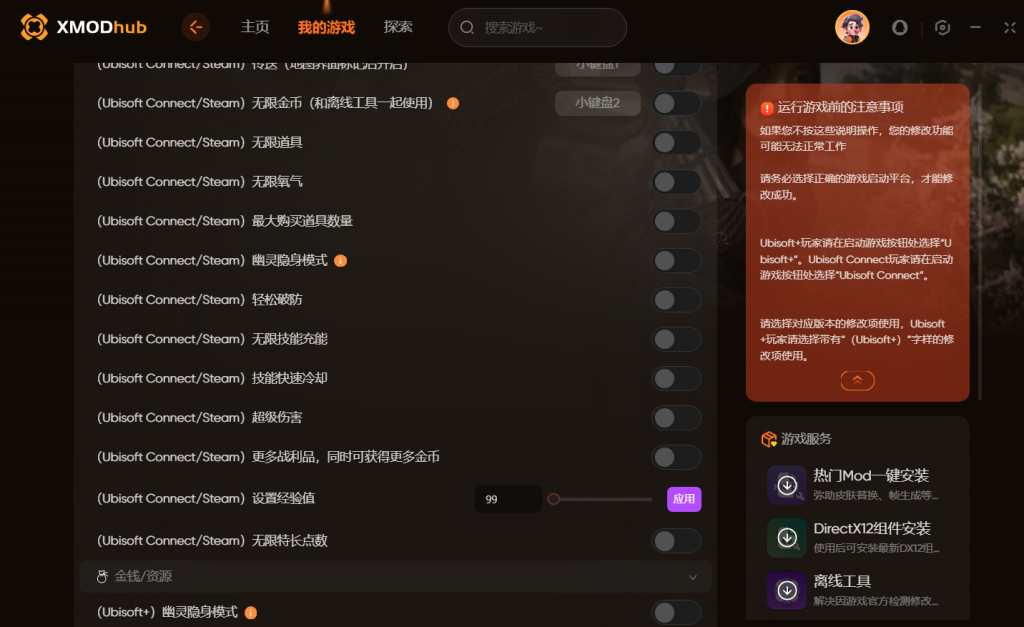Click info icon beside 无限金币 option
Image resolution: width=1024 pixels, height=627 pixels.
(453, 103)
